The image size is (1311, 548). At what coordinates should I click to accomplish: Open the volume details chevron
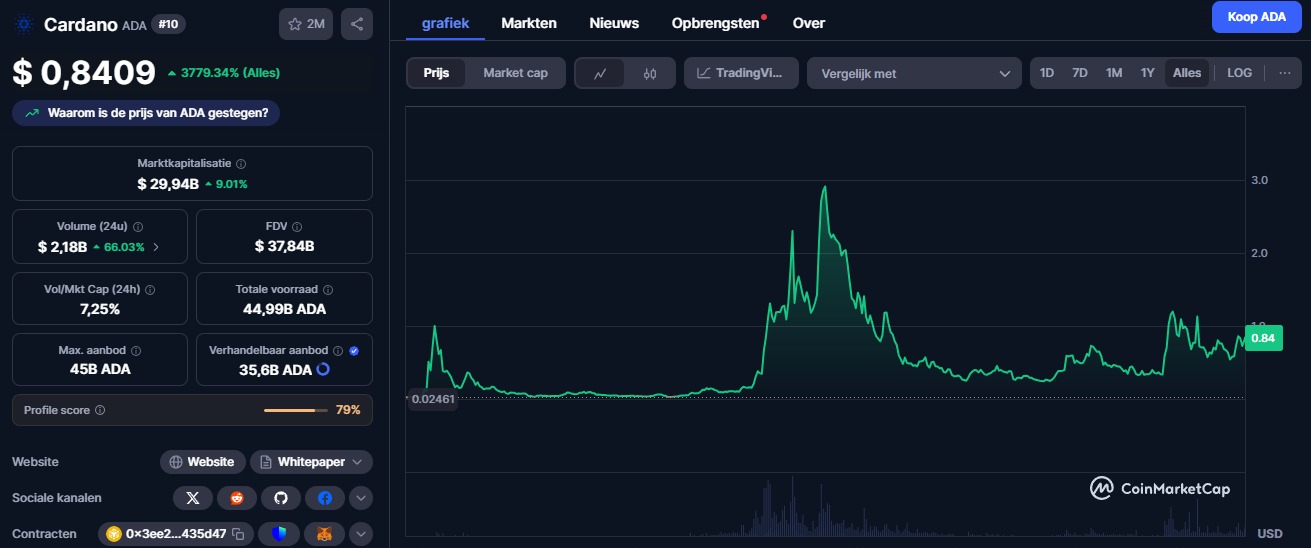(x=155, y=246)
